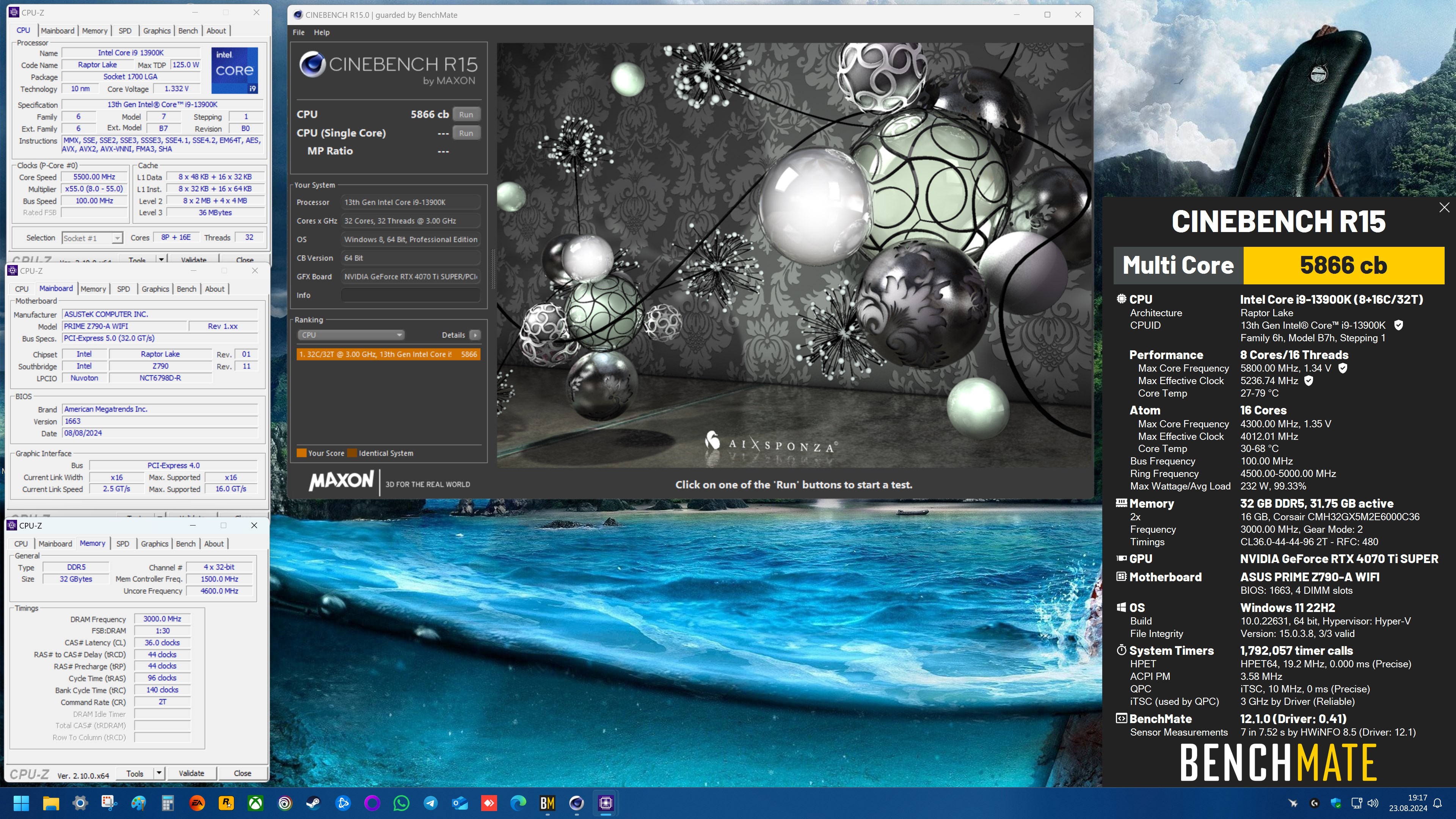The image size is (1456, 819).
Task: Open the Ranking CPU dropdown in Cinebench
Action: 350,334
